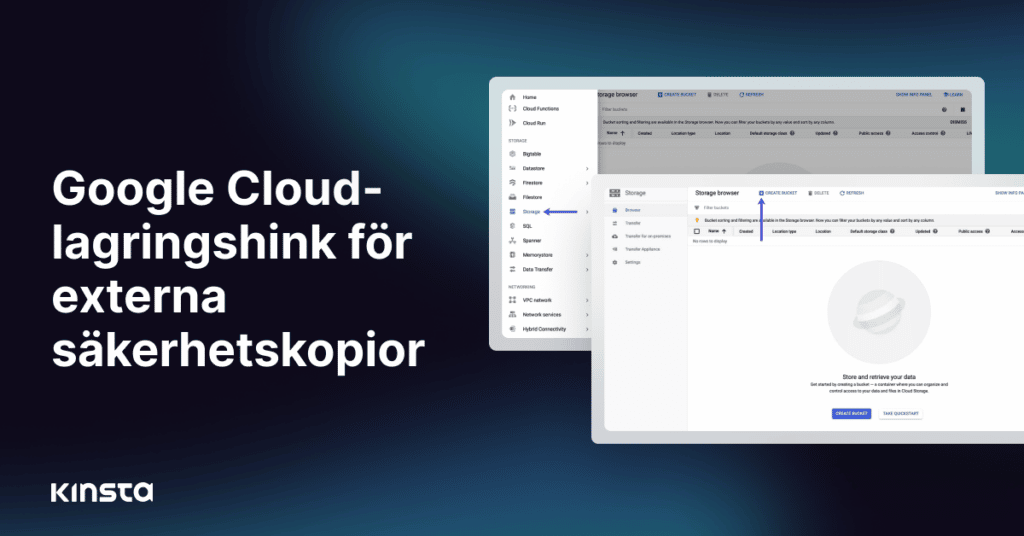Click the Datastore icon in navigation menu
This screenshot has height=536, width=1024.
512,168
